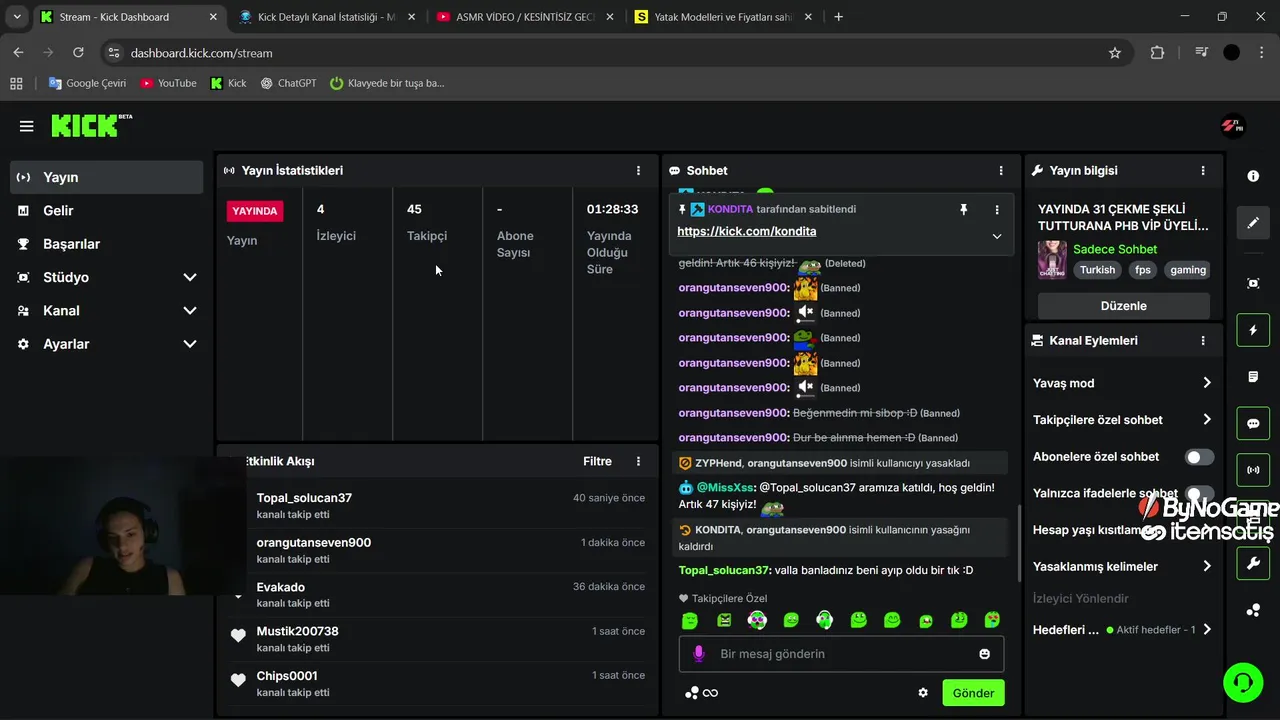Open the YouTube bookmark
1280x720 pixels.
(168, 83)
